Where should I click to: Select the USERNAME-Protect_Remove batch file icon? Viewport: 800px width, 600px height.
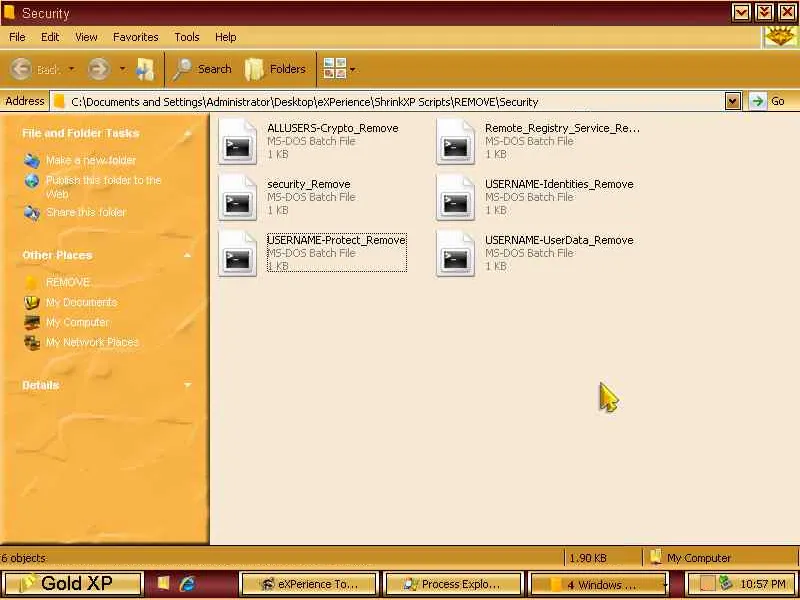(x=237, y=254)
